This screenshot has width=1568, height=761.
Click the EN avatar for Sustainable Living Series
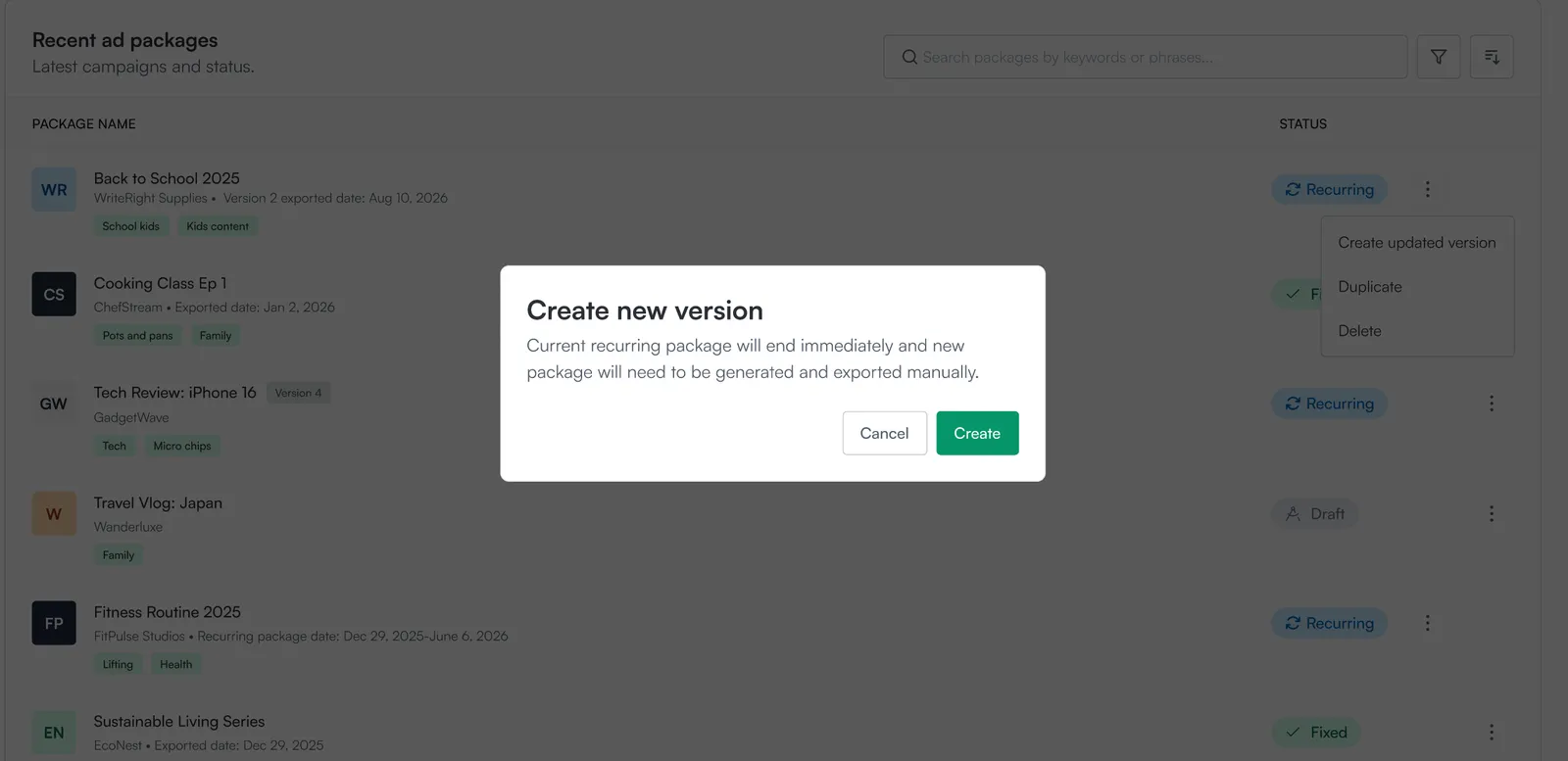54,733
